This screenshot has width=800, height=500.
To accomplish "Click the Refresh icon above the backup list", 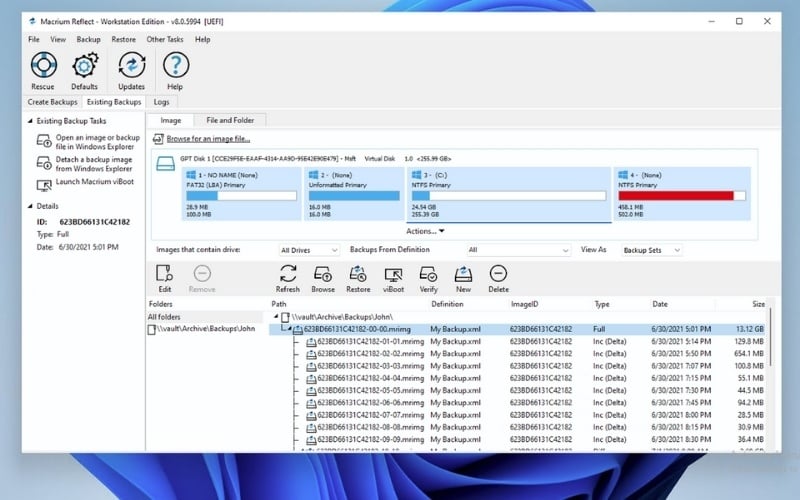I will click(288, 274).
